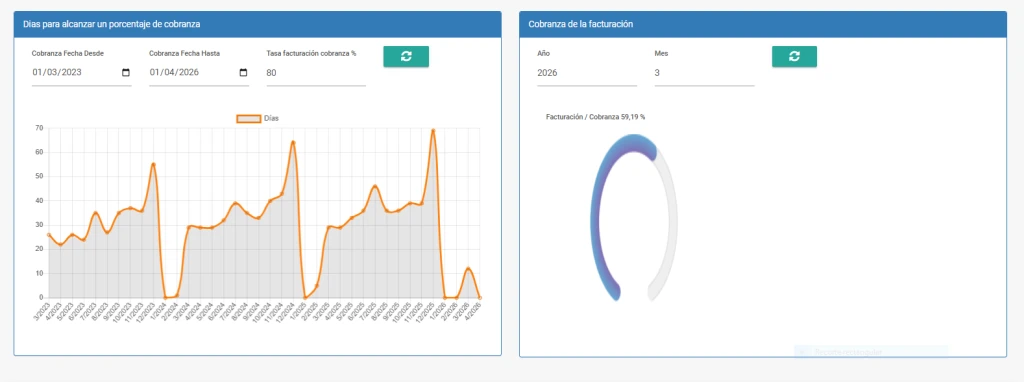The height and width of the screenshot is (382, 1024).
Task: Click the 3/2026 data point on chart
Action: 468,269
